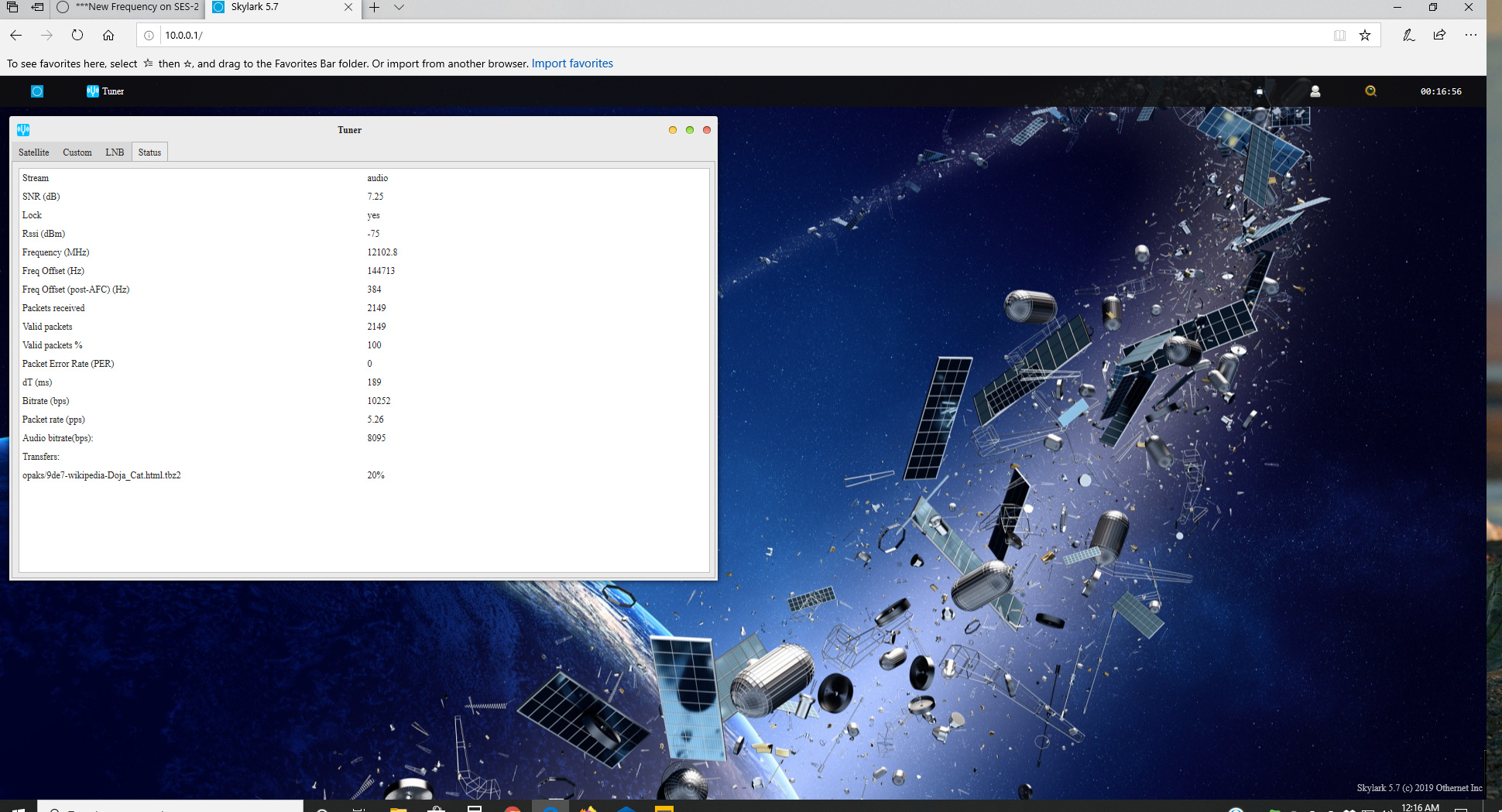Click the Tuner window title icon
The image size is (1502, 812).
[x=23, y=130]
